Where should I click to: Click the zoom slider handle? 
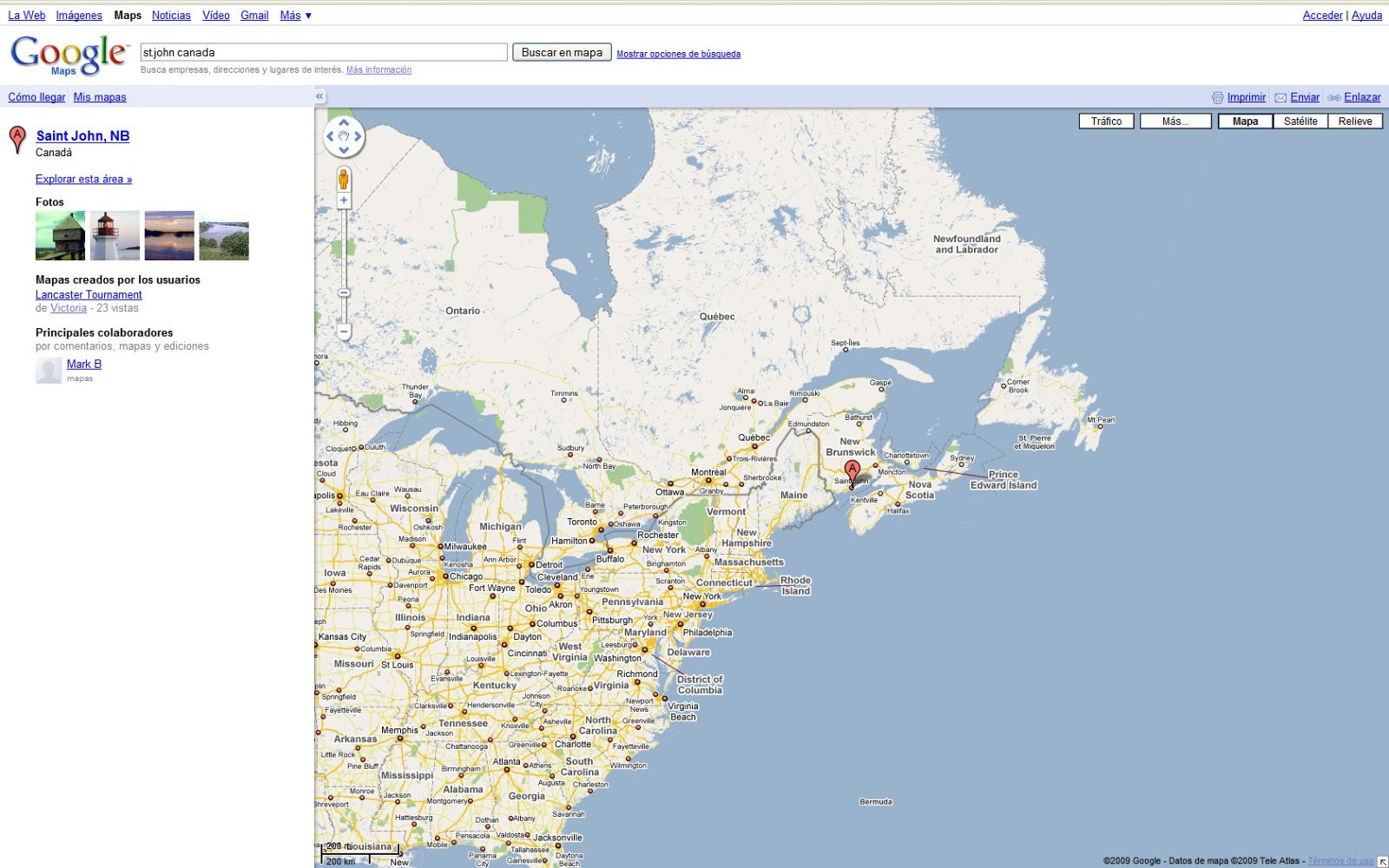click(344, 293)
